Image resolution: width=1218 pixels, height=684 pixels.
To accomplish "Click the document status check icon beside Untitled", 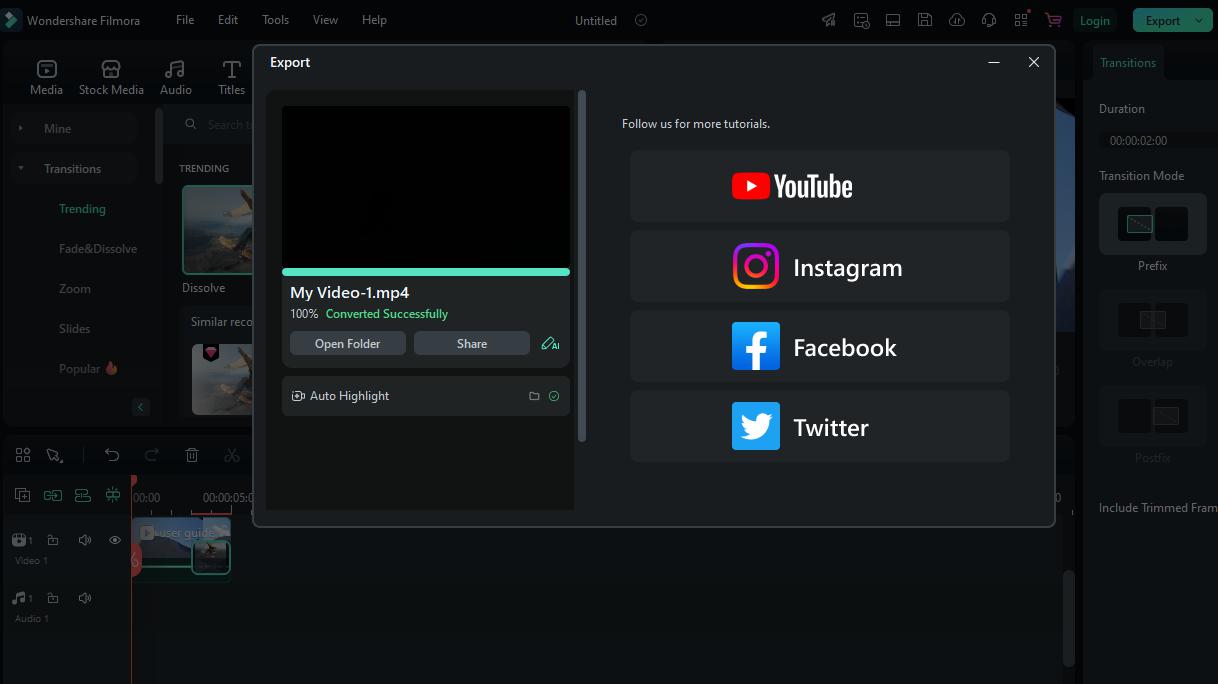I will [641, 20].
